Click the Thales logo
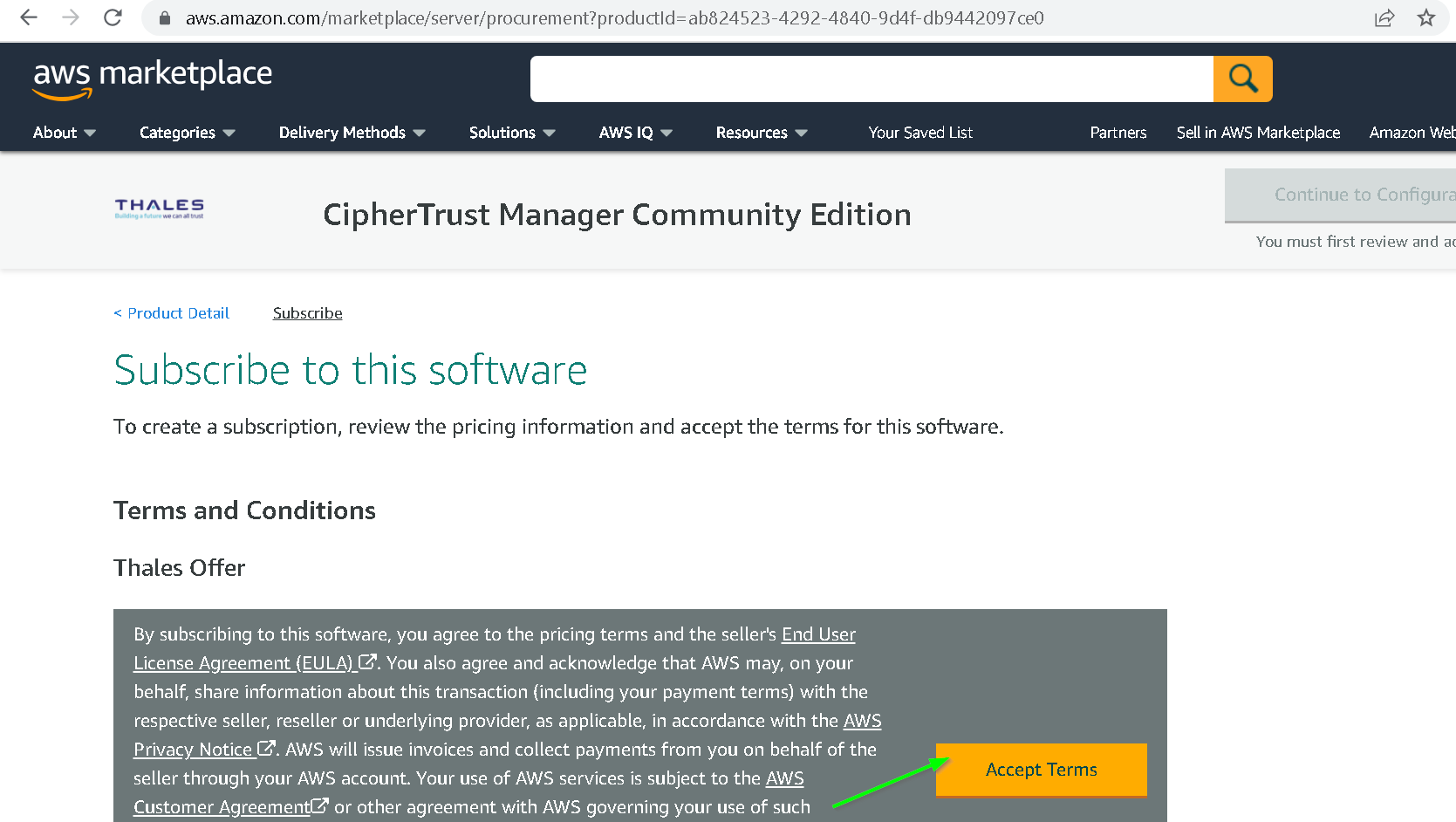This screenshot has height=822, width=1456. pos(159,209)
